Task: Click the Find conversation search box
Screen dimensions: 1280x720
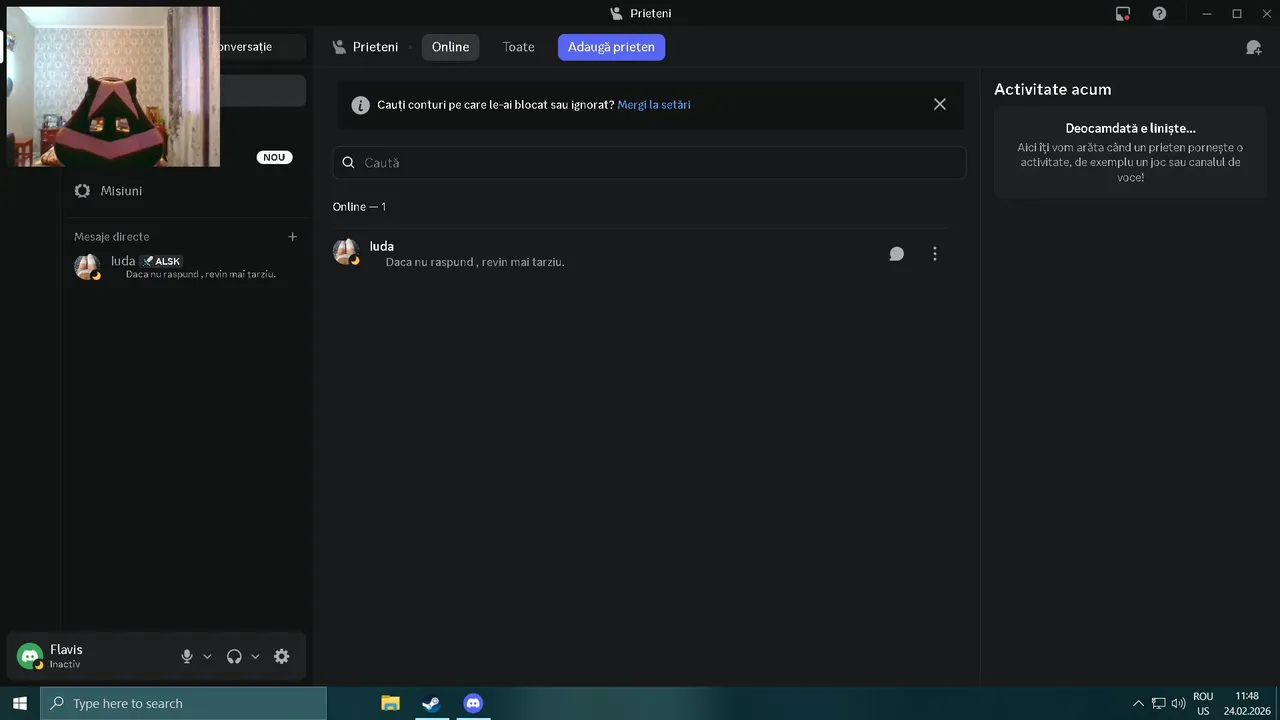Action: 260,47
